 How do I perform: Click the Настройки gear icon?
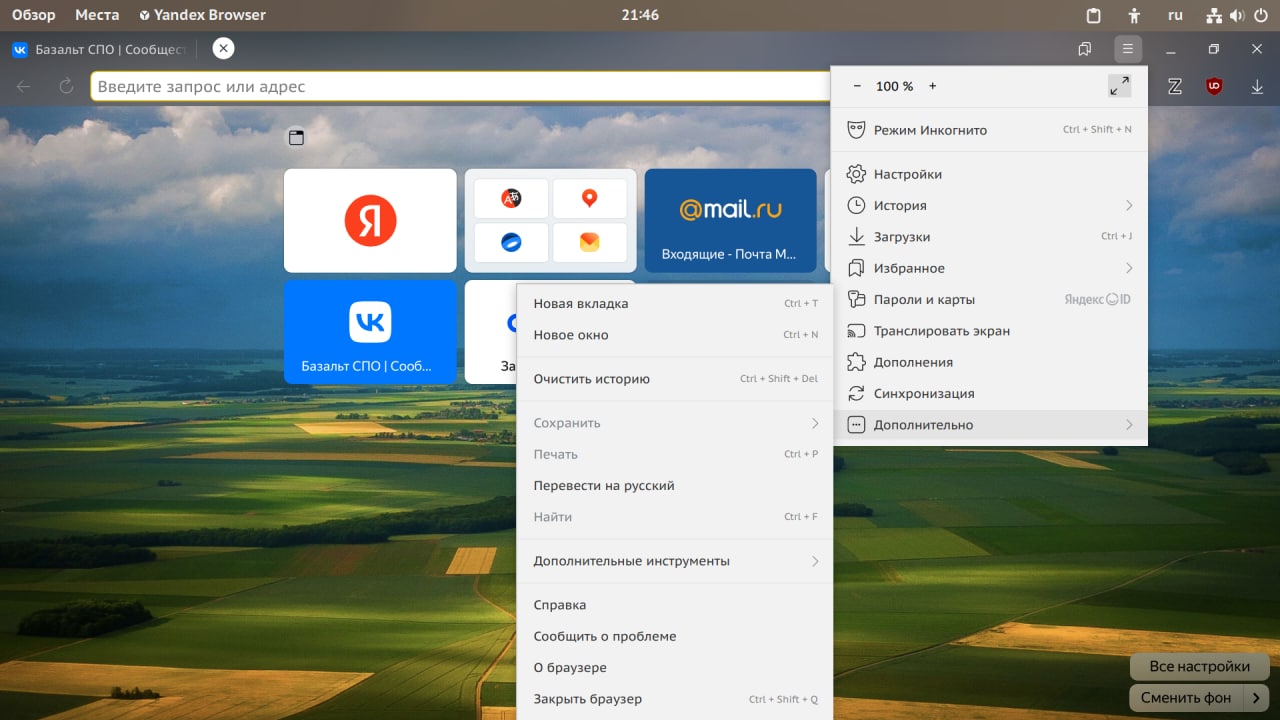click(x=856, y=174)
